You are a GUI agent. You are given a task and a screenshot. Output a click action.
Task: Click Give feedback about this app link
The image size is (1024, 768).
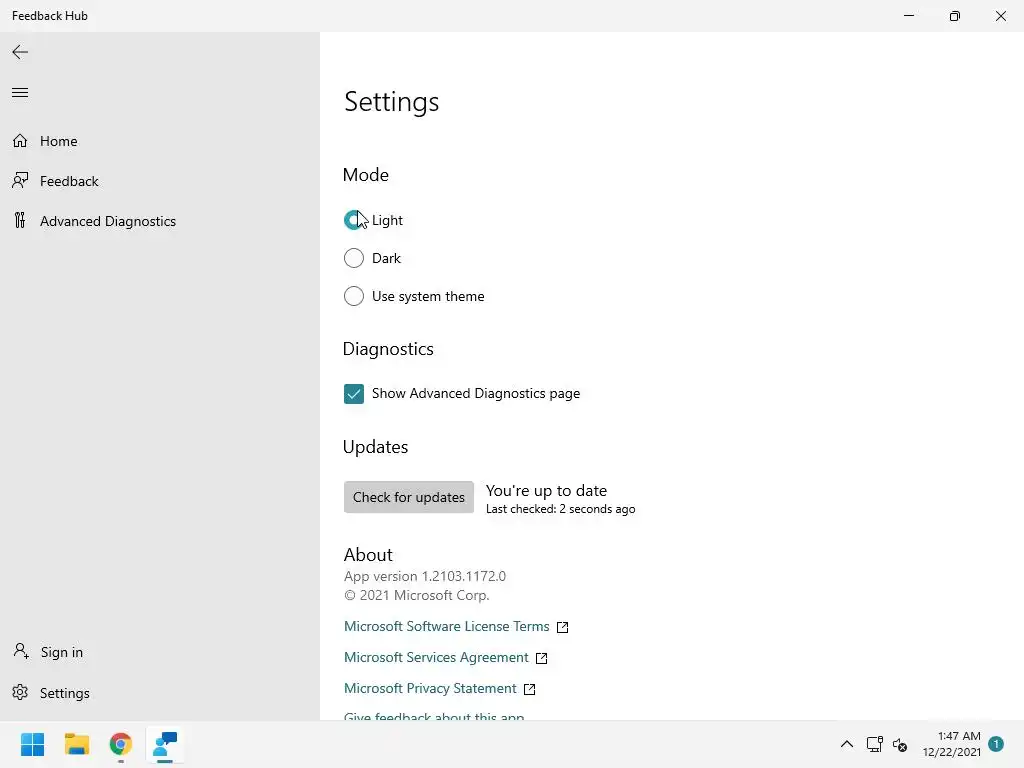[434, 716]
